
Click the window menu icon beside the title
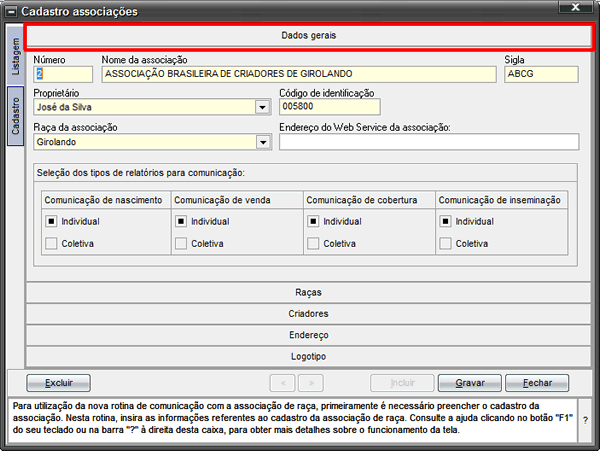click(x=11, y=12)
